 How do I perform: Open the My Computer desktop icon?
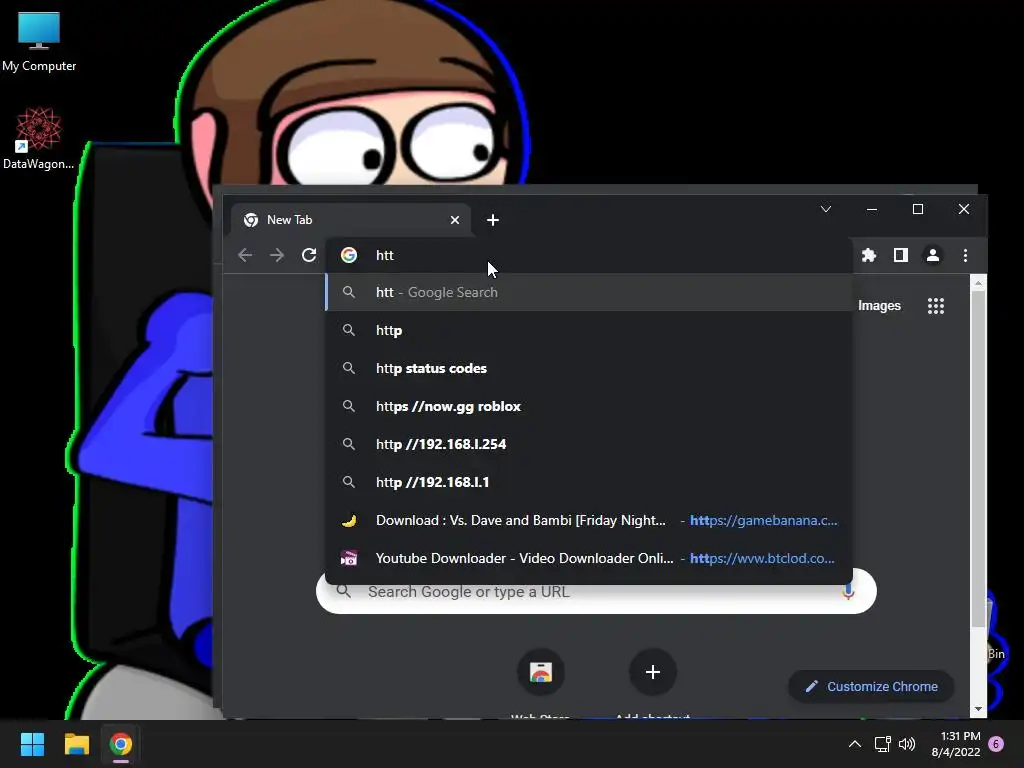pyautogui.click(x=39, y=42)
